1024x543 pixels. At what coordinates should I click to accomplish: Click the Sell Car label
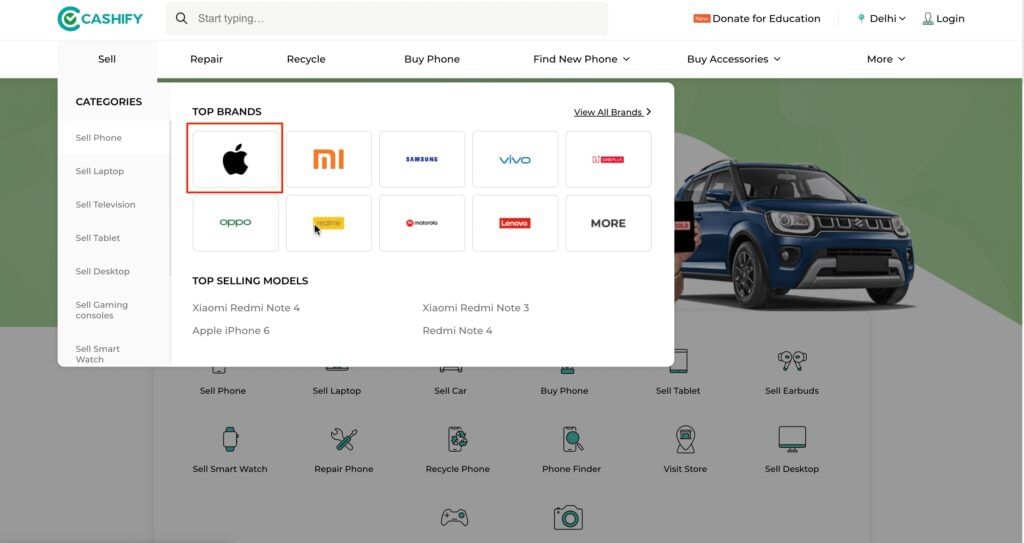pos(451,391)
